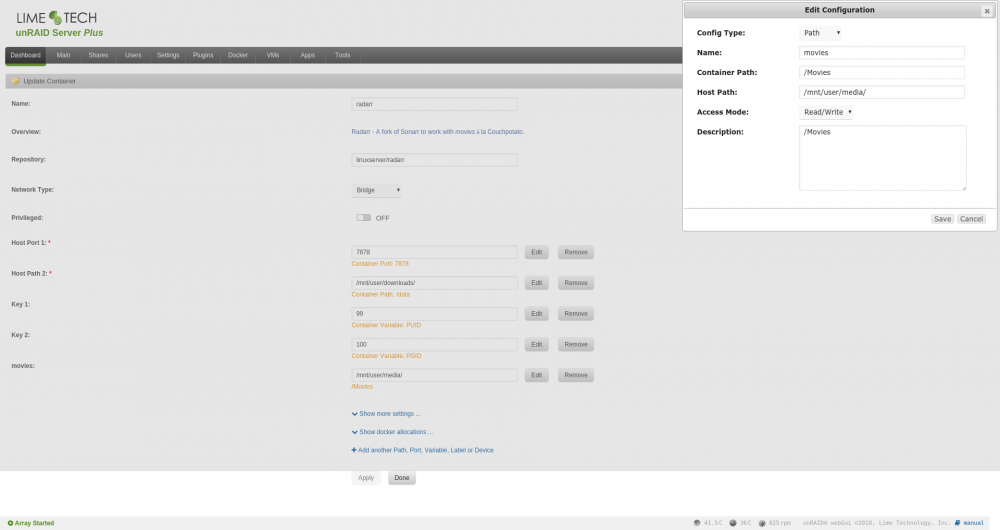Remove the movies path entry
This screenshot has height=530, width=1000.
576,375
